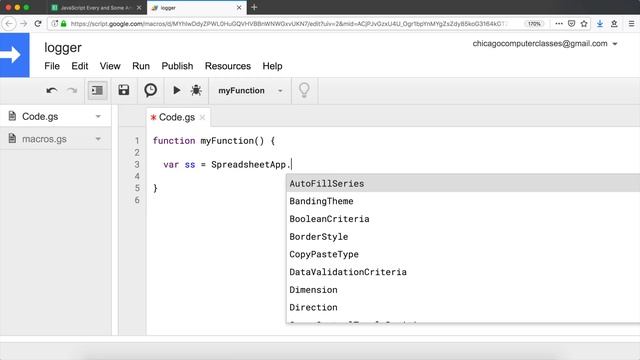Open the Run menu
The width and height of the screenshot is (640, 360).
[141, 66]
